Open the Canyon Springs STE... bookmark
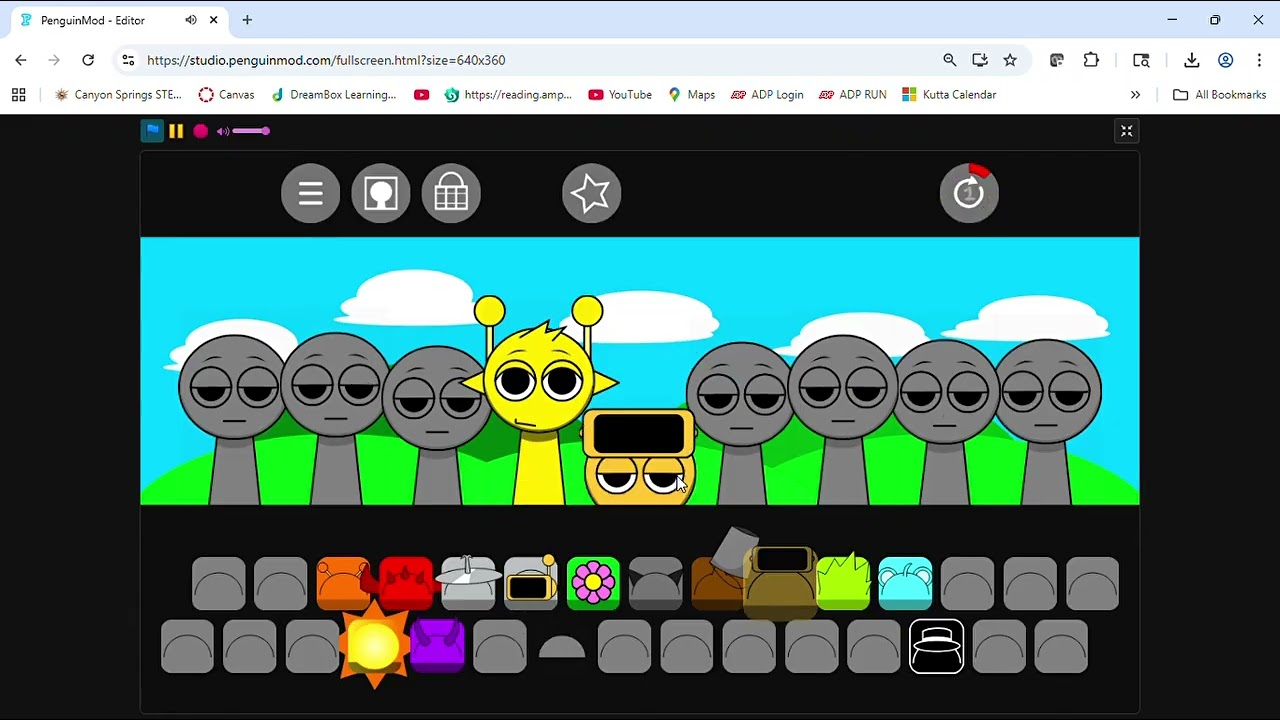Screen dimensions: 1280x720 pos(118,95)
